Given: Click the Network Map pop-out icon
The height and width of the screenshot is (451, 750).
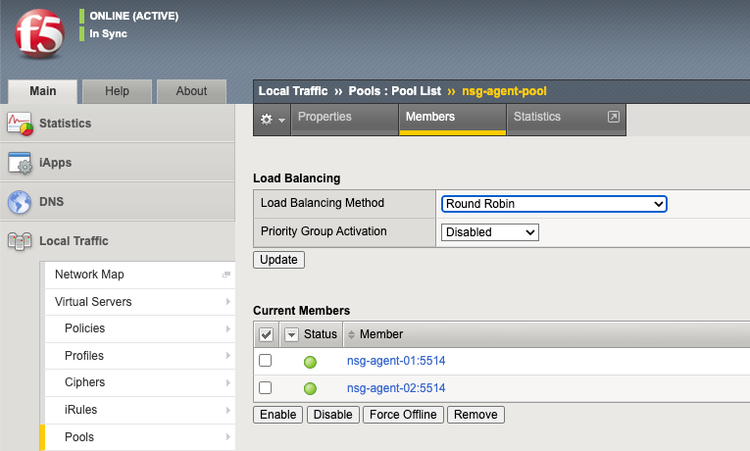Looking at the screenshot, I should (226, 275).
